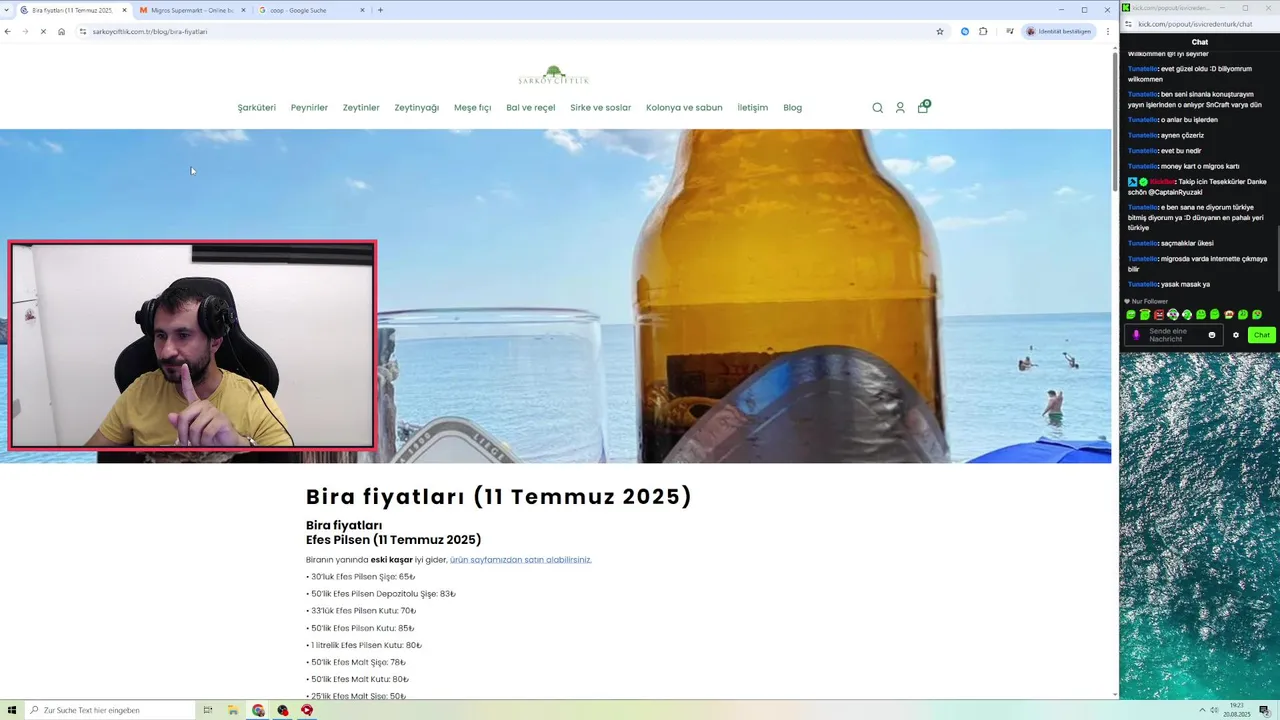Image resolution: width=1280 pixels, height=720 pixels.
Task: Open the tab search dropdown arrow
Action: pyautogui.click(x=9, y=10)
